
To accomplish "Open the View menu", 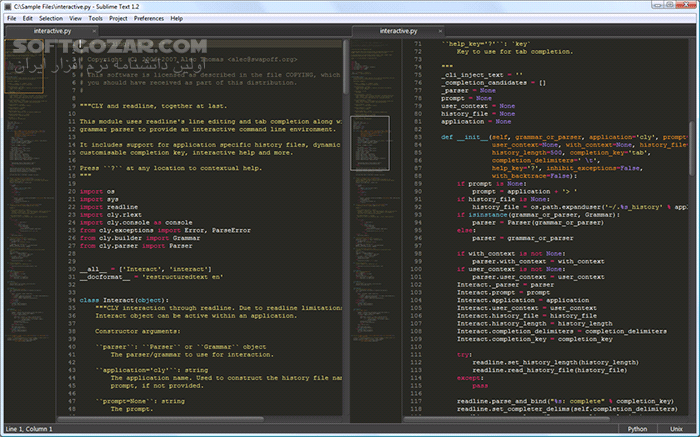I will coord(75,18).
